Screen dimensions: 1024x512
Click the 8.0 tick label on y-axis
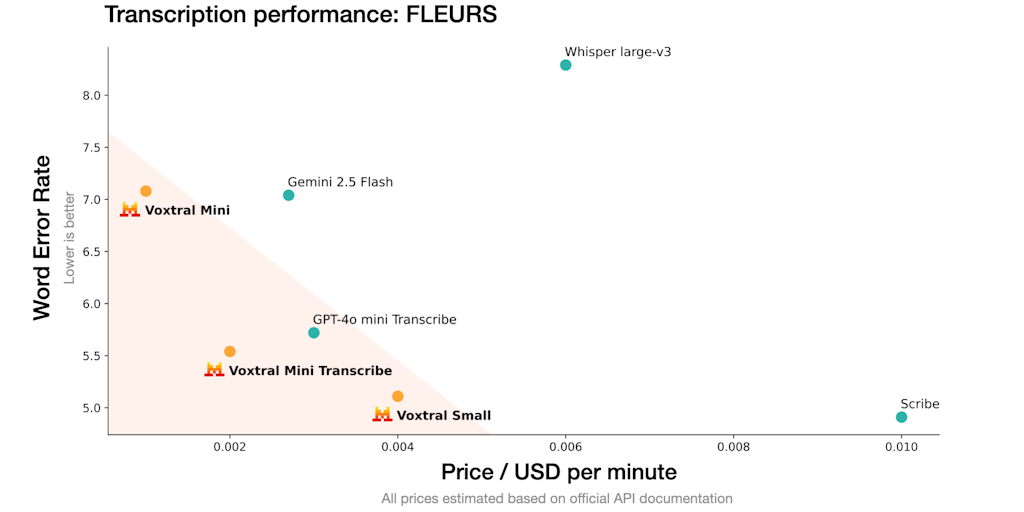[90, 96]
